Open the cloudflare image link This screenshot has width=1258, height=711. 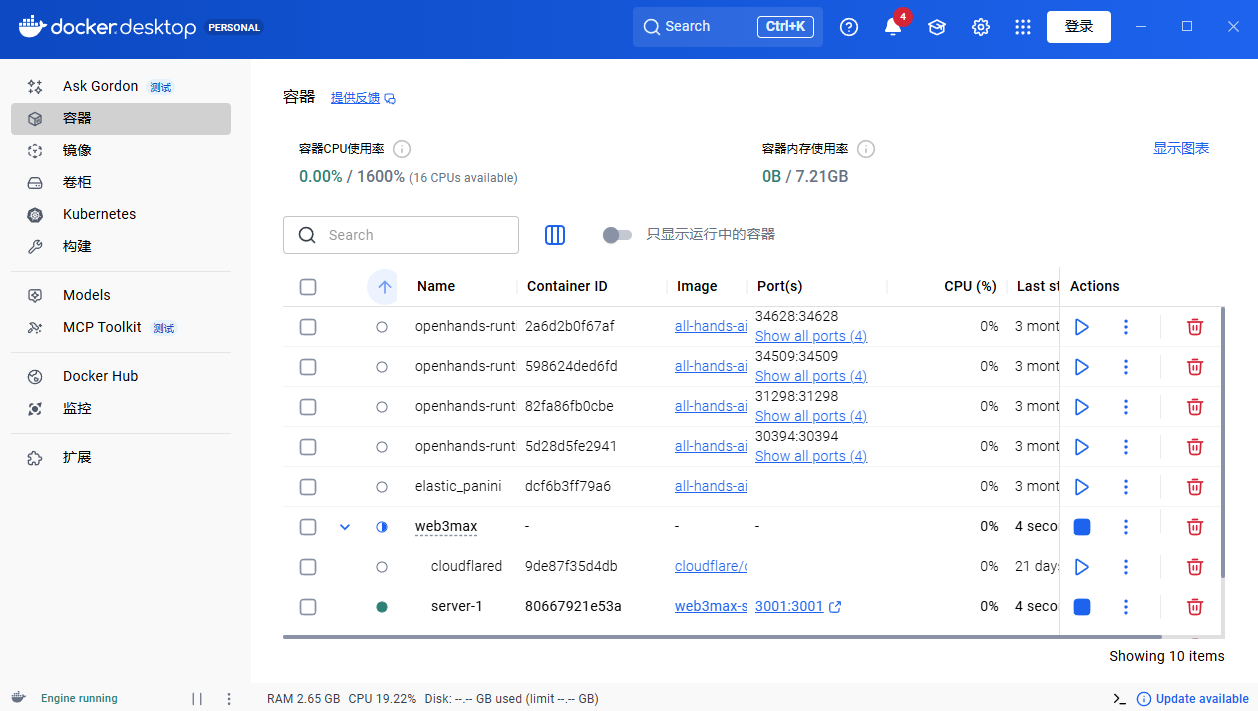711,567
